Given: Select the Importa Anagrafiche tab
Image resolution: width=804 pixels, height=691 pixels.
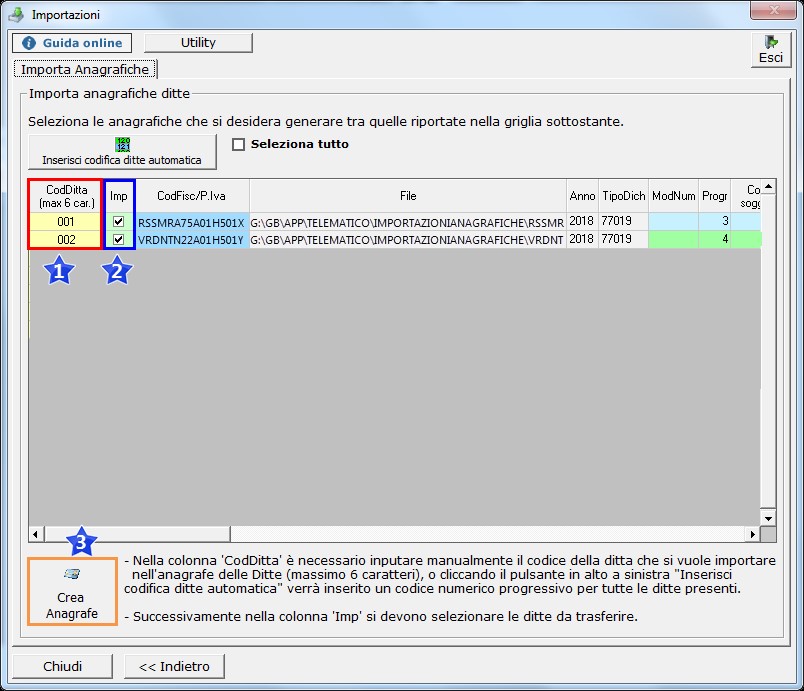Looking at the screenshot, I should point(85,69).
